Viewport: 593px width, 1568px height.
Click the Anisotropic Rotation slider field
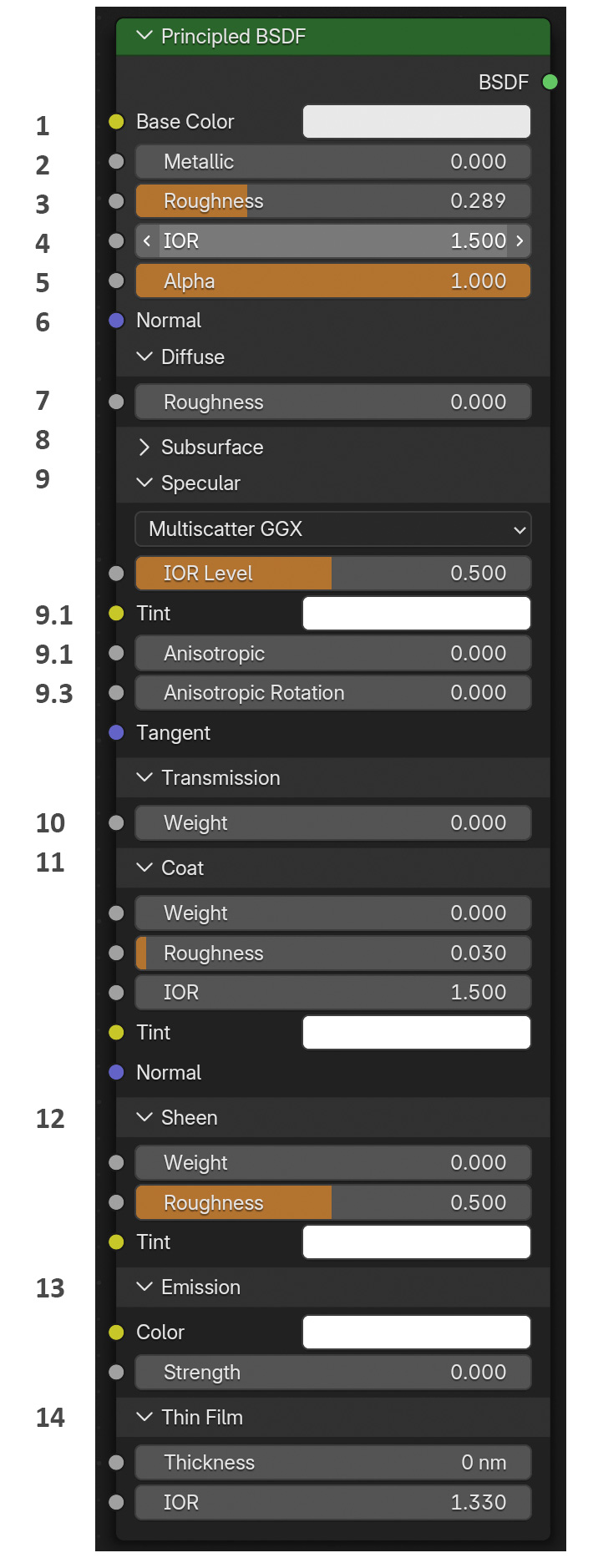point(333,693)
